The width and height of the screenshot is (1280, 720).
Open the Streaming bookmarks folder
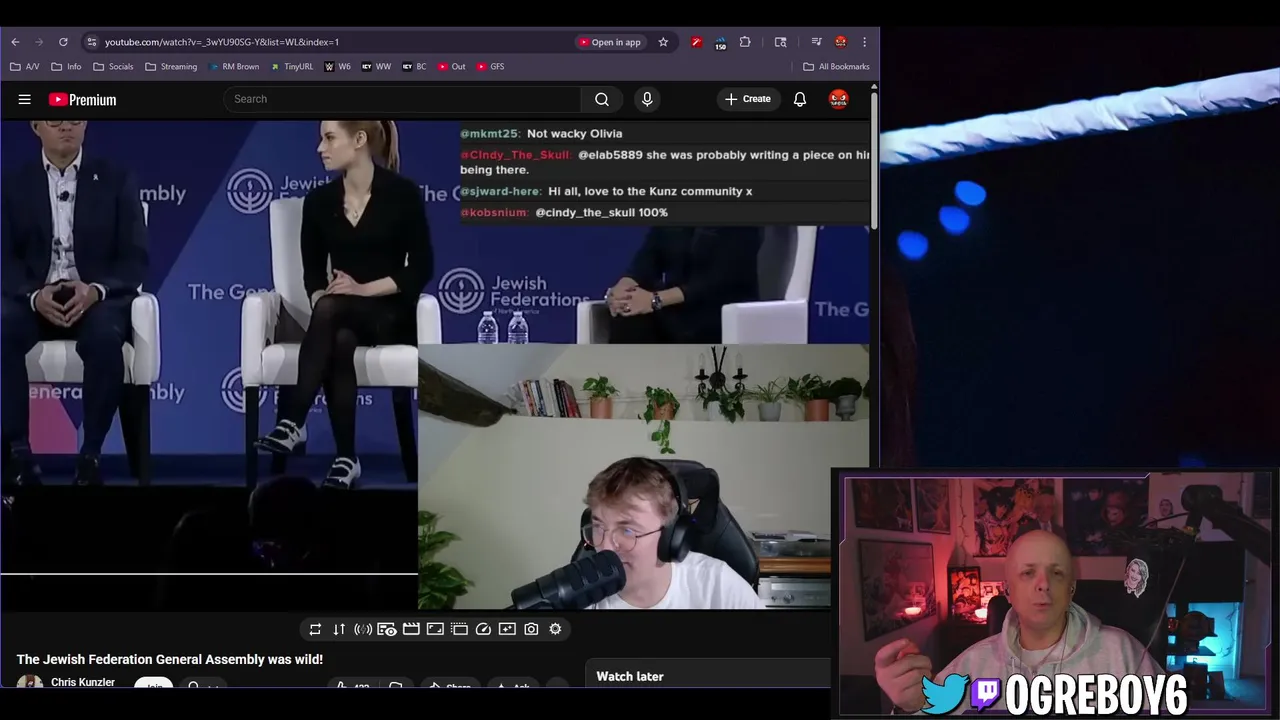pyautogui.click(x=171, y=67)
